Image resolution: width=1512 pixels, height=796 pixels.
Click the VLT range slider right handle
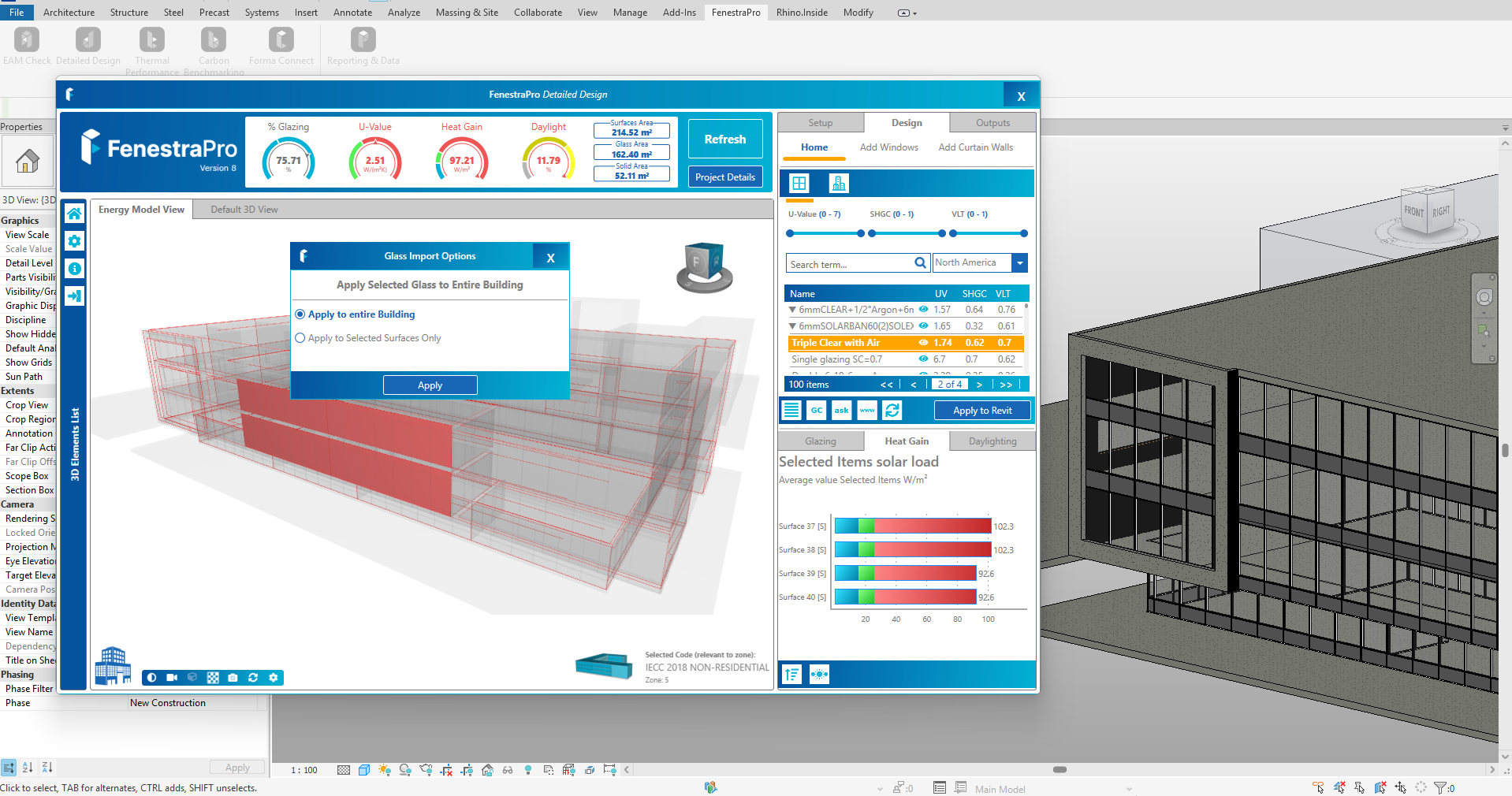pos(1024,233)
